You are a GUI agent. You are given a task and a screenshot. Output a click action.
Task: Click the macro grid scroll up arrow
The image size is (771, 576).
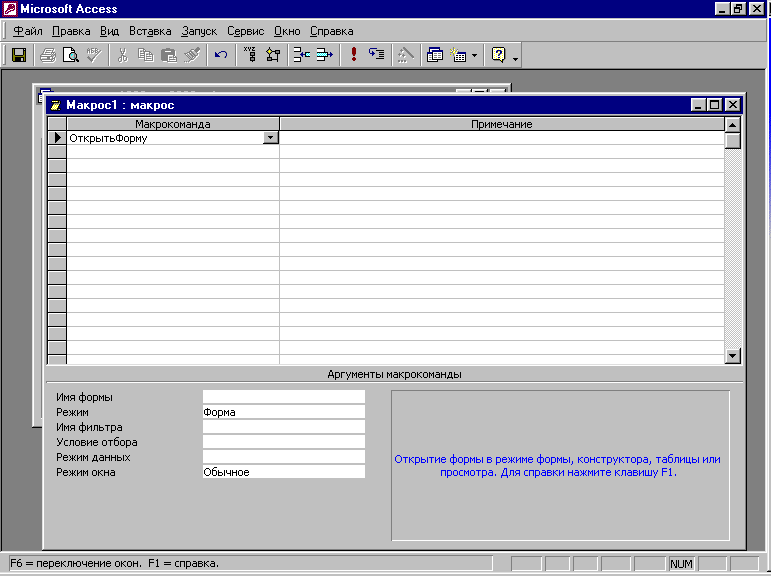click(x=733, y=125)
